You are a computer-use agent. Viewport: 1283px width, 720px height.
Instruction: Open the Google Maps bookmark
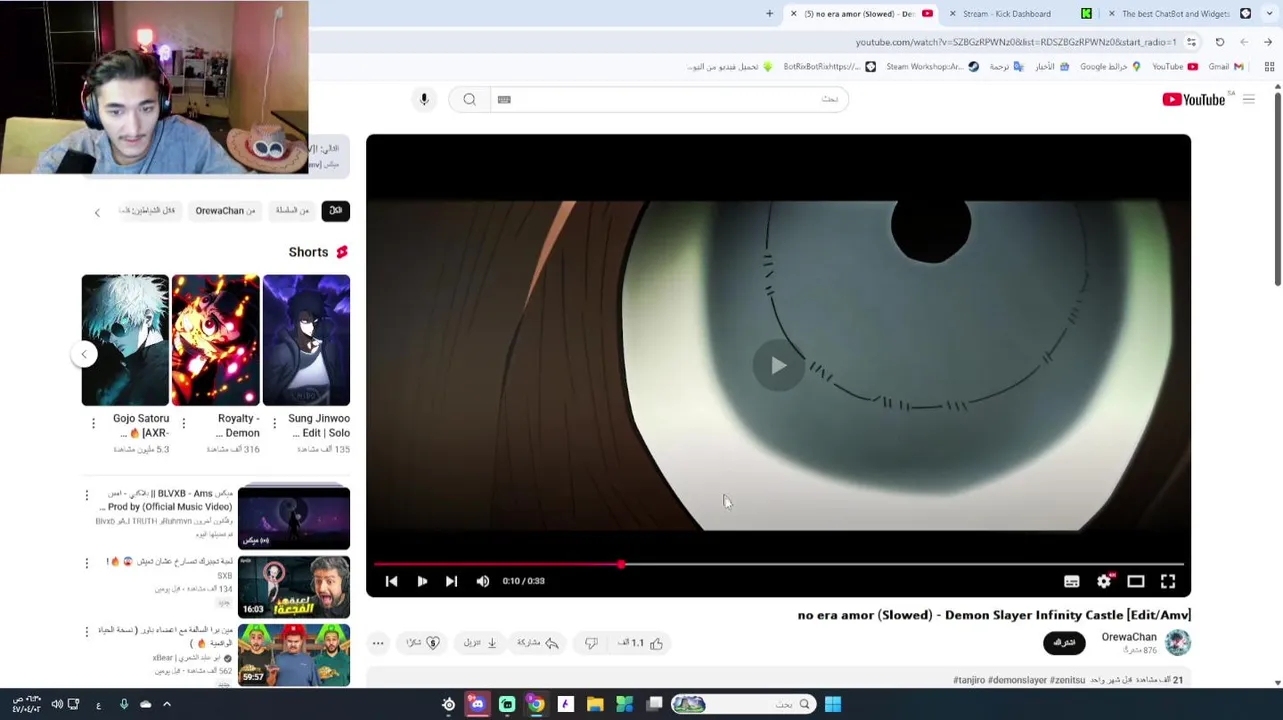coord(1111,67)
